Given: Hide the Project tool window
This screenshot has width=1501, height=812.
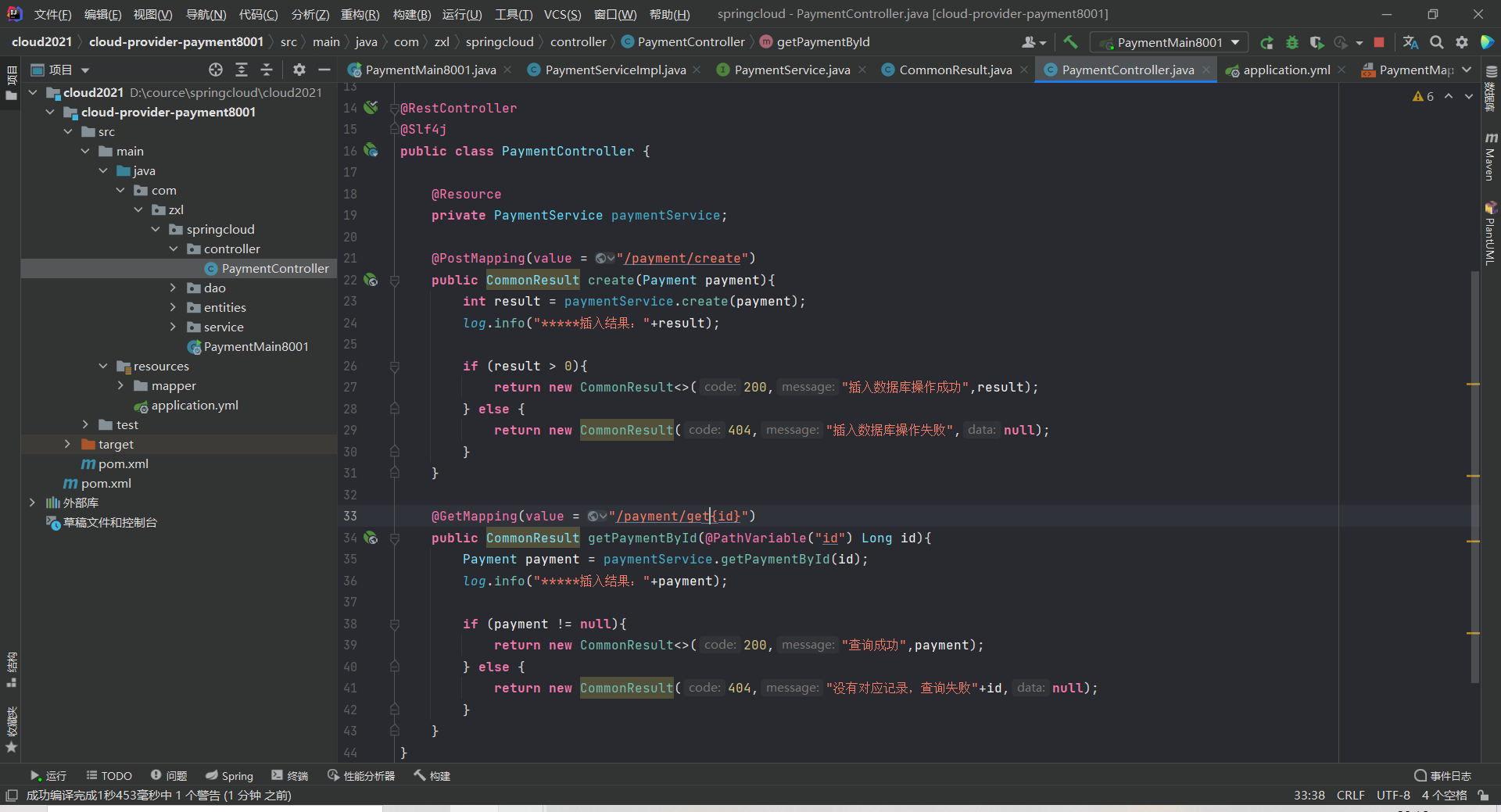Looking at the screenshot, I should [324, 70].
